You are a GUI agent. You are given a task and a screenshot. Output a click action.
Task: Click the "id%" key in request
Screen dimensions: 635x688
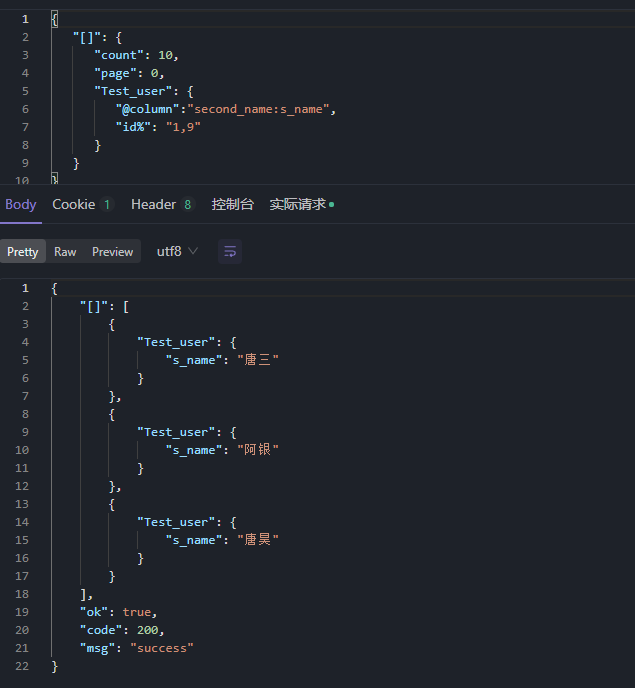133,127
